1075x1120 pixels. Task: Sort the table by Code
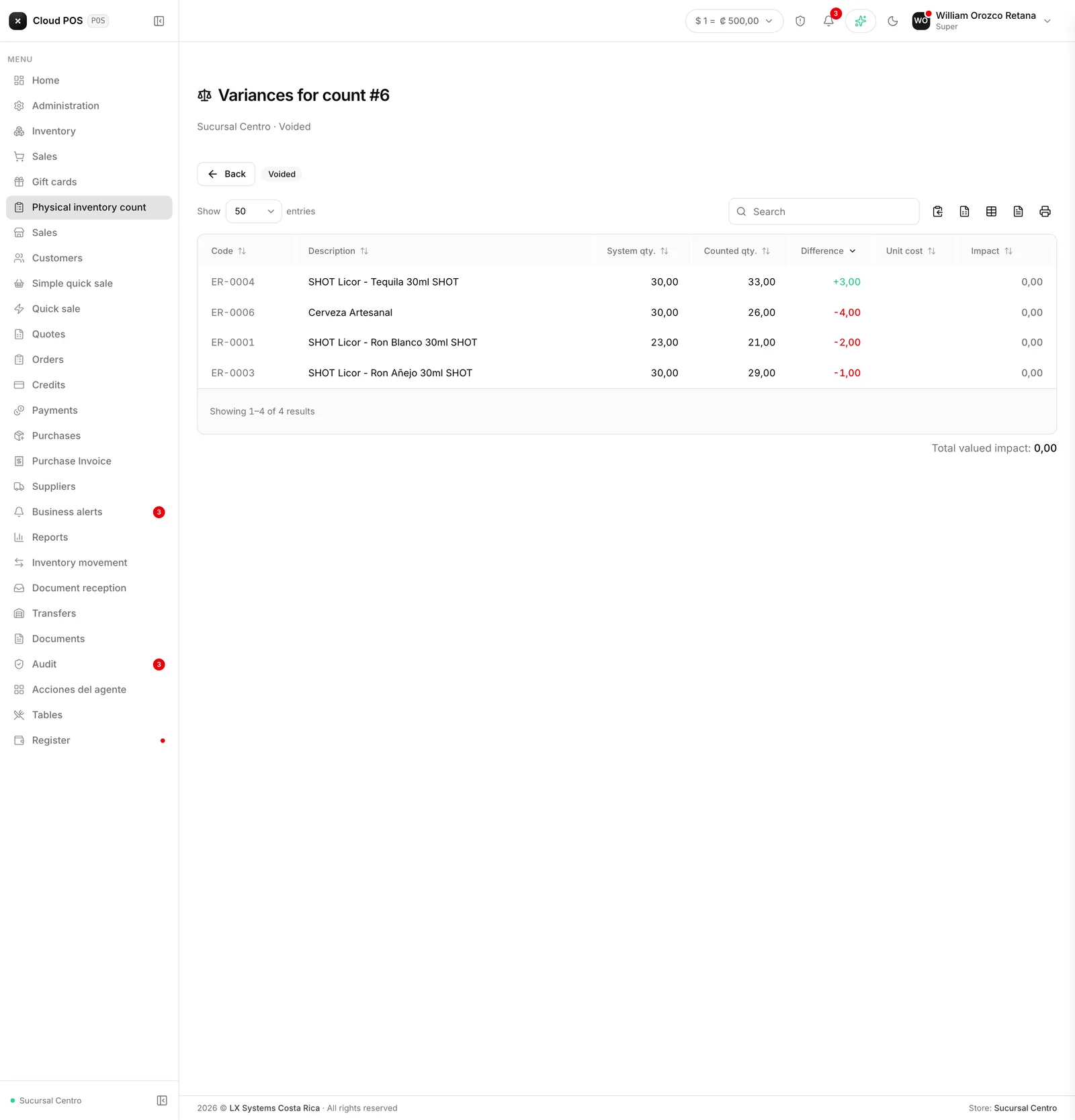[228, 251]
